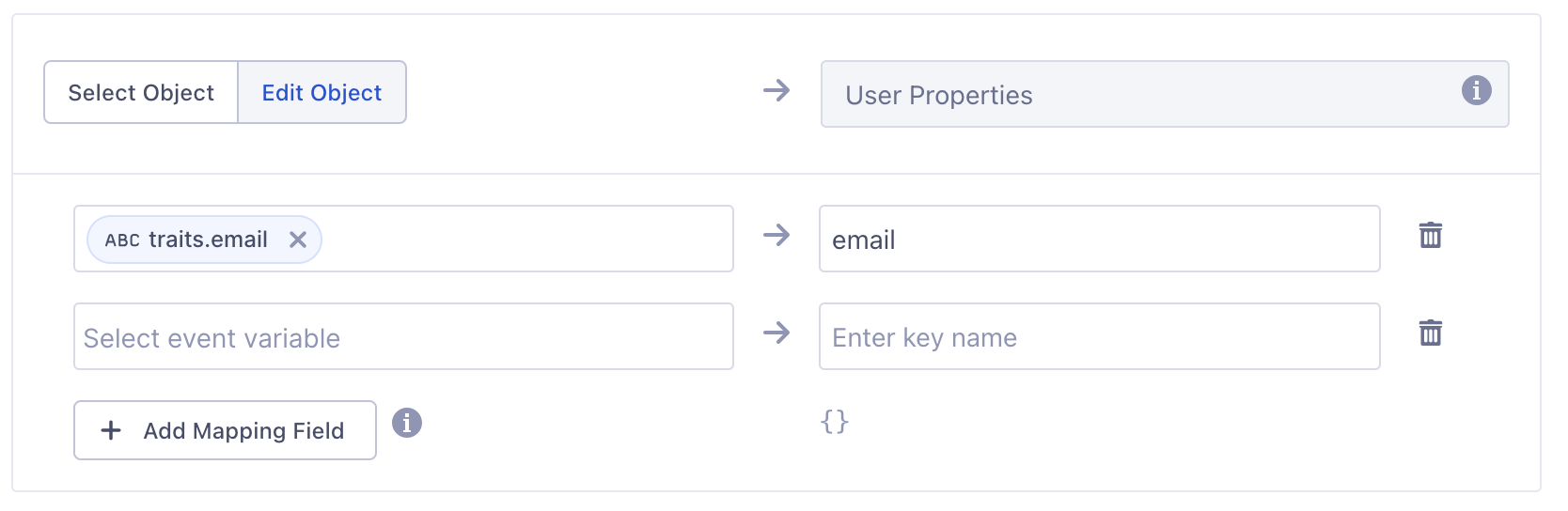Delete the email mapping row
Viewport: 1568px width, 511px height.
[x=1430, y=236]
